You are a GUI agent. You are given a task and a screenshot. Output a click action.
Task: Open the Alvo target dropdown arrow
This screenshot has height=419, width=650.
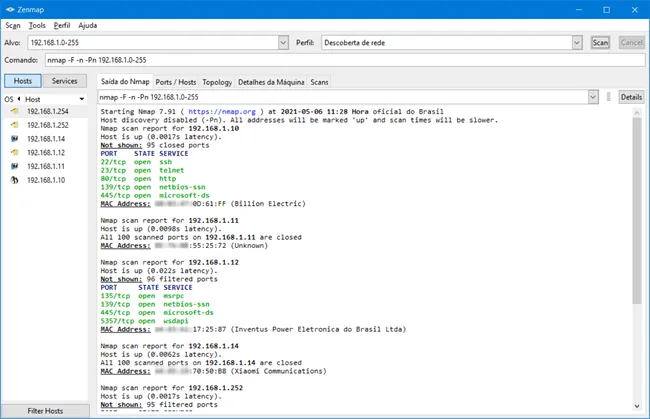click(283, 42)
